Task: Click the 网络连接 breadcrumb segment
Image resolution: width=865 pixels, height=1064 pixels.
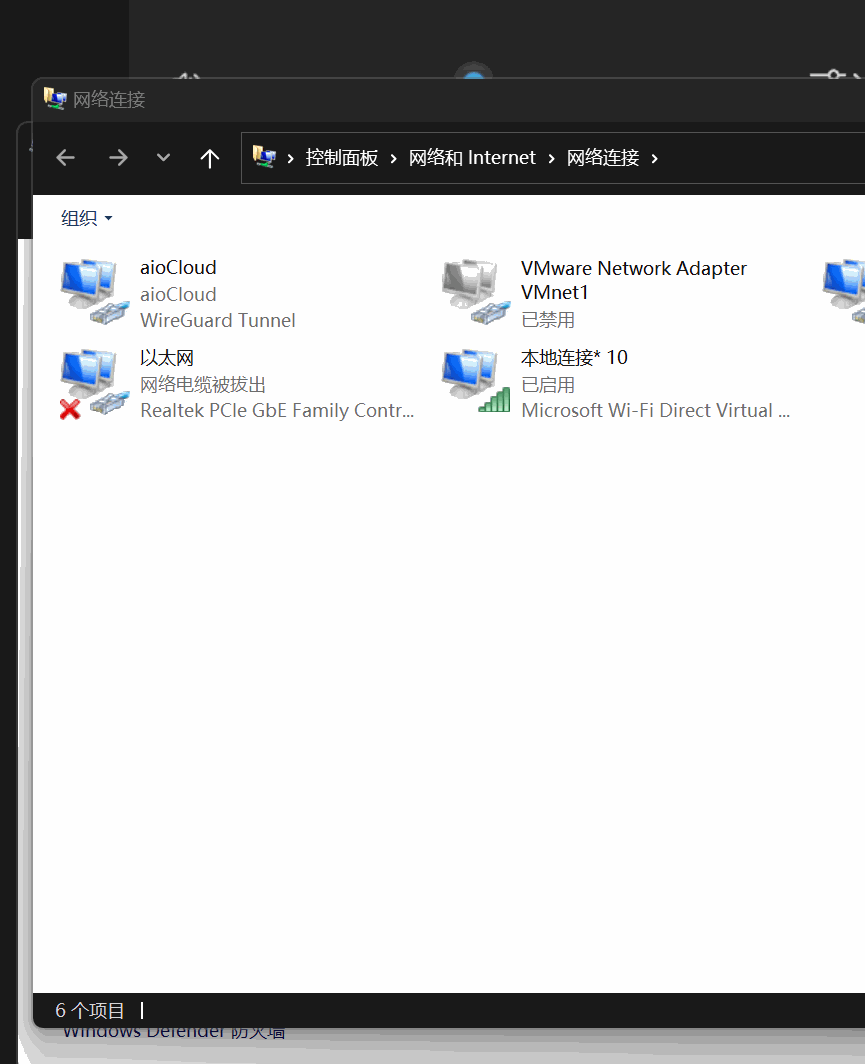Action: click(603, 158)
